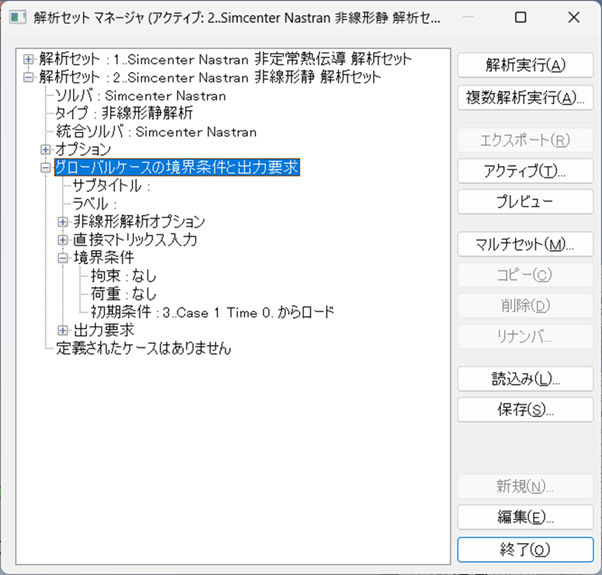602x575 pixels.
Task: Collapse the 境界条件 node
Action: (63, 258)
